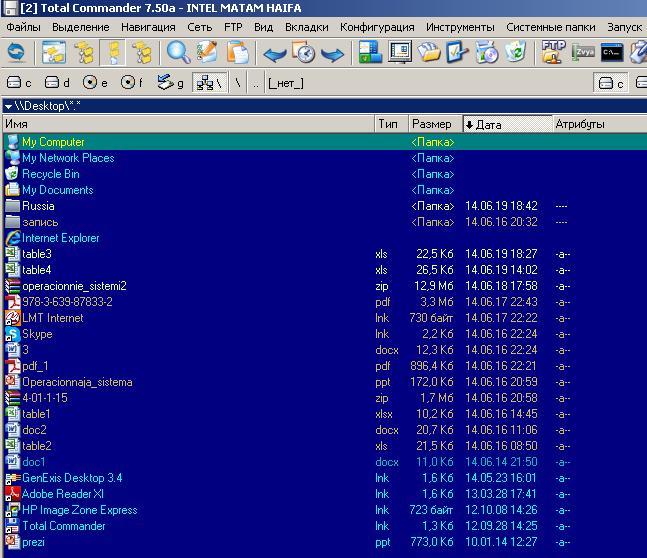
Task: Click the back arrow navigation icon
Action: coord(275,53)
